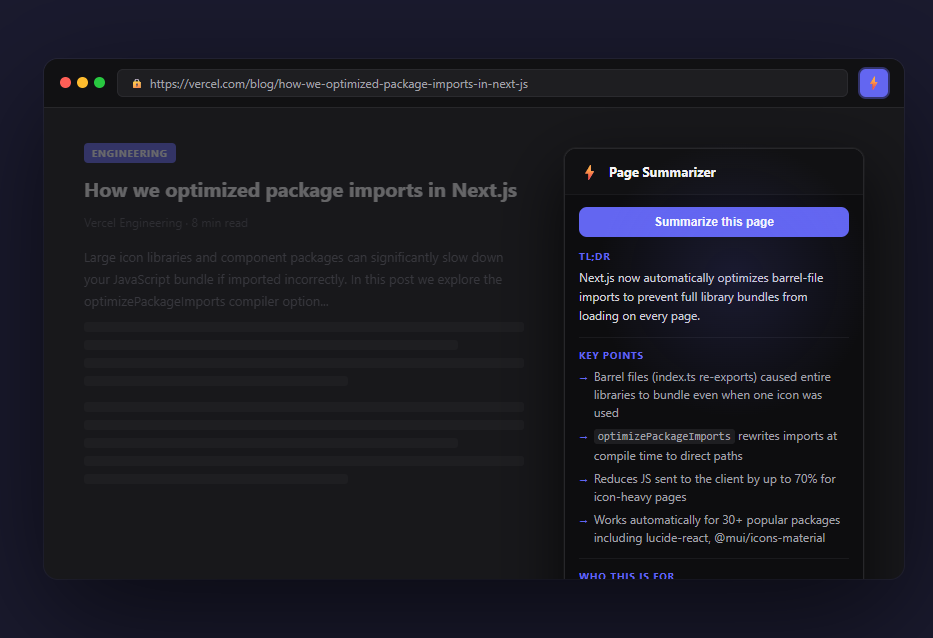This screenshot has width=933, height=638.
Task: Click the WHO THIS IS FOR heading
Action: pos(627,576)
